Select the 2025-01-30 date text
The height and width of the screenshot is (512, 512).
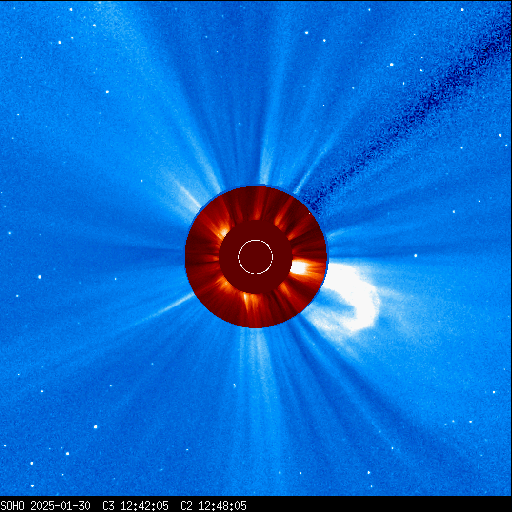point(60,506)
